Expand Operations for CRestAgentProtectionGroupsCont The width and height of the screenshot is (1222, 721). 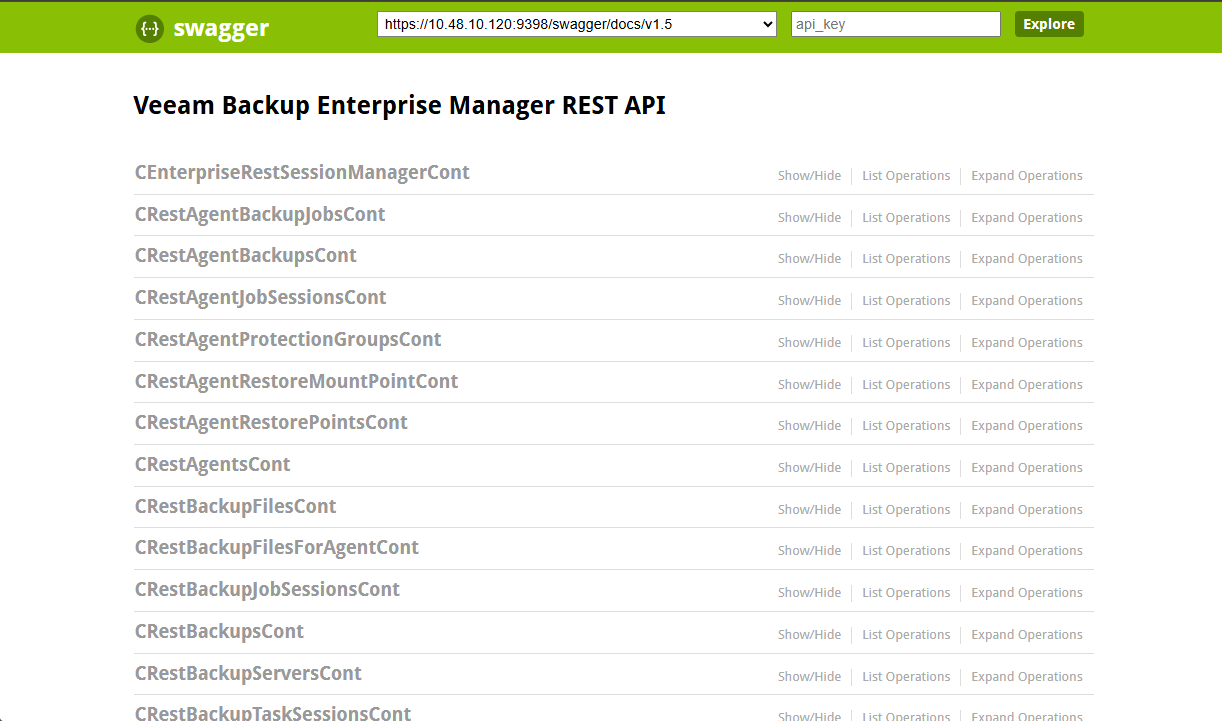pyautogui.click(x=1027, y=343)
